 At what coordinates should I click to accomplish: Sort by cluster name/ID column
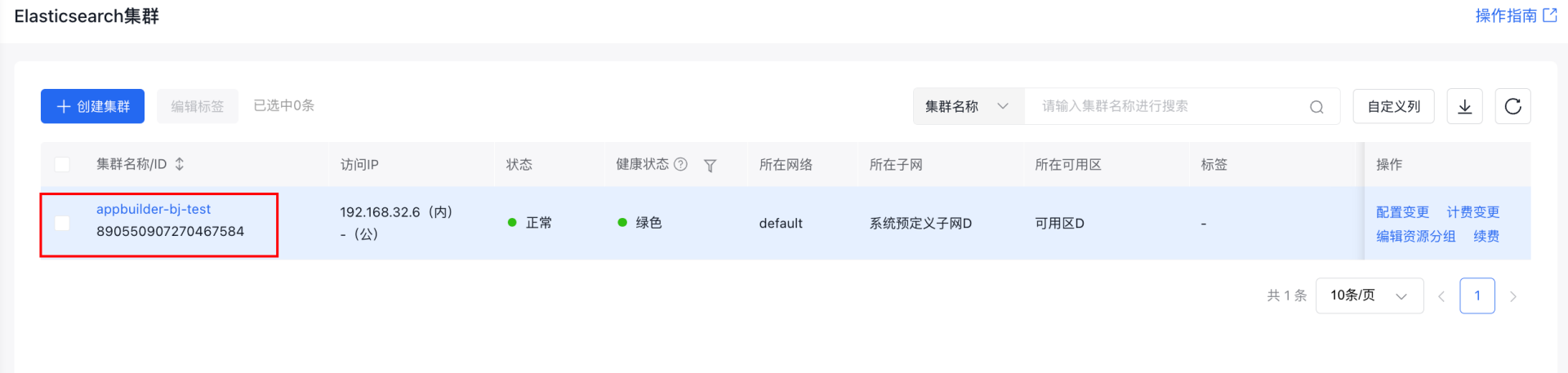coord(180,164)
